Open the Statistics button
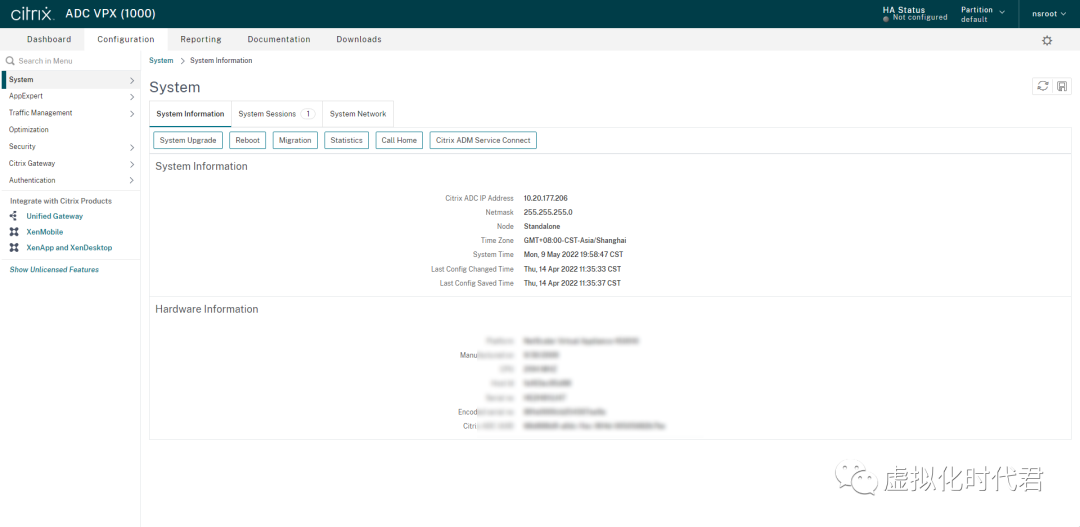The width and height of the screenshot is (1080, 527). 346,140
